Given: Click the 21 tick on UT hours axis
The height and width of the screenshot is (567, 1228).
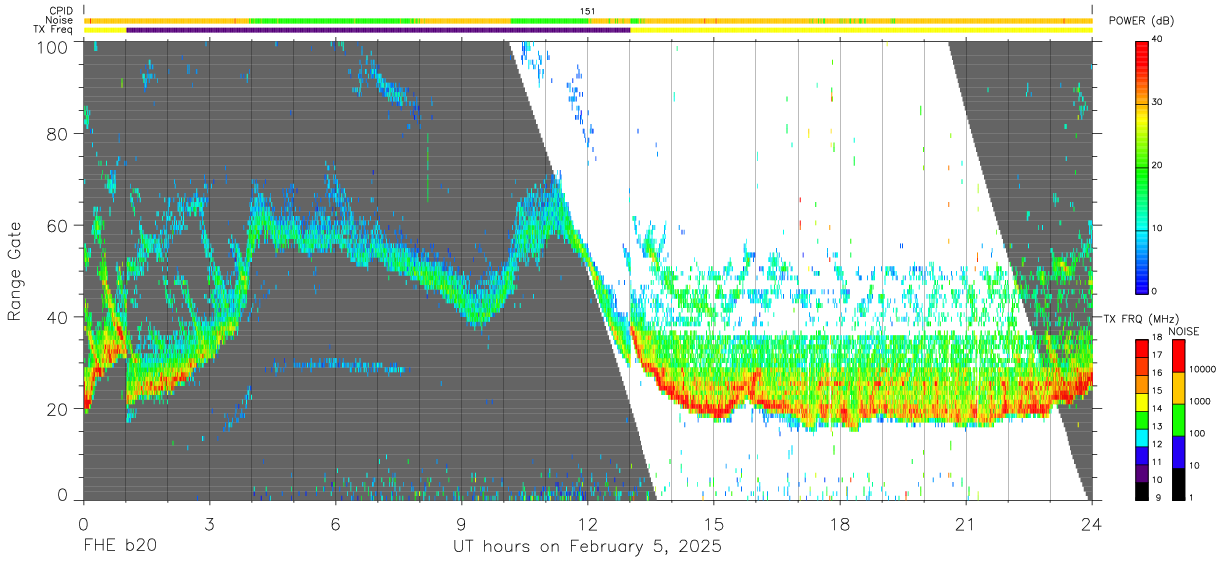Looking at the screenshot, I should tap(966, 524).
